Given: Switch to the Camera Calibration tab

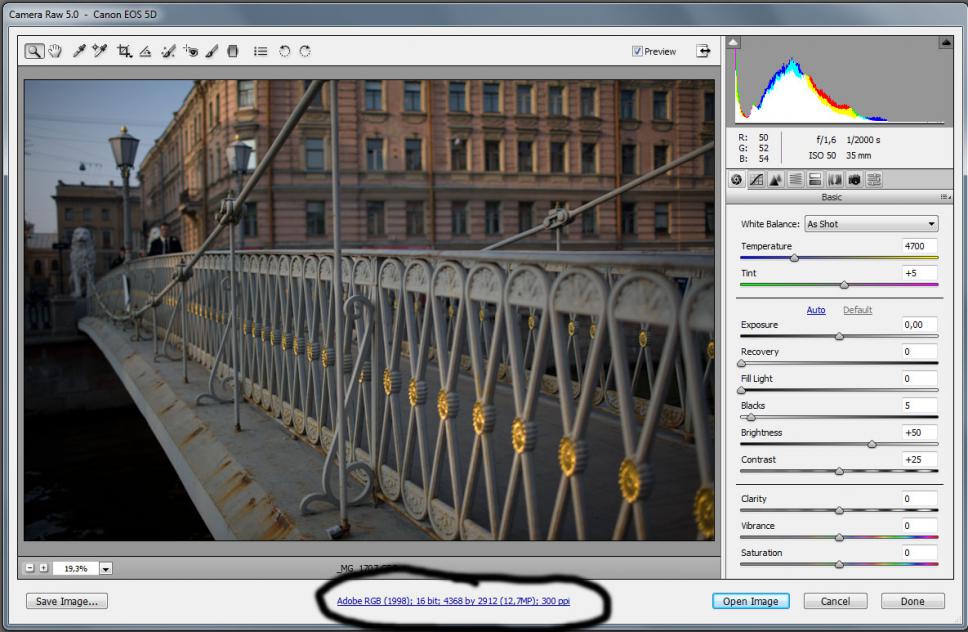Looking at the screenshot, I should click(854, 180).
